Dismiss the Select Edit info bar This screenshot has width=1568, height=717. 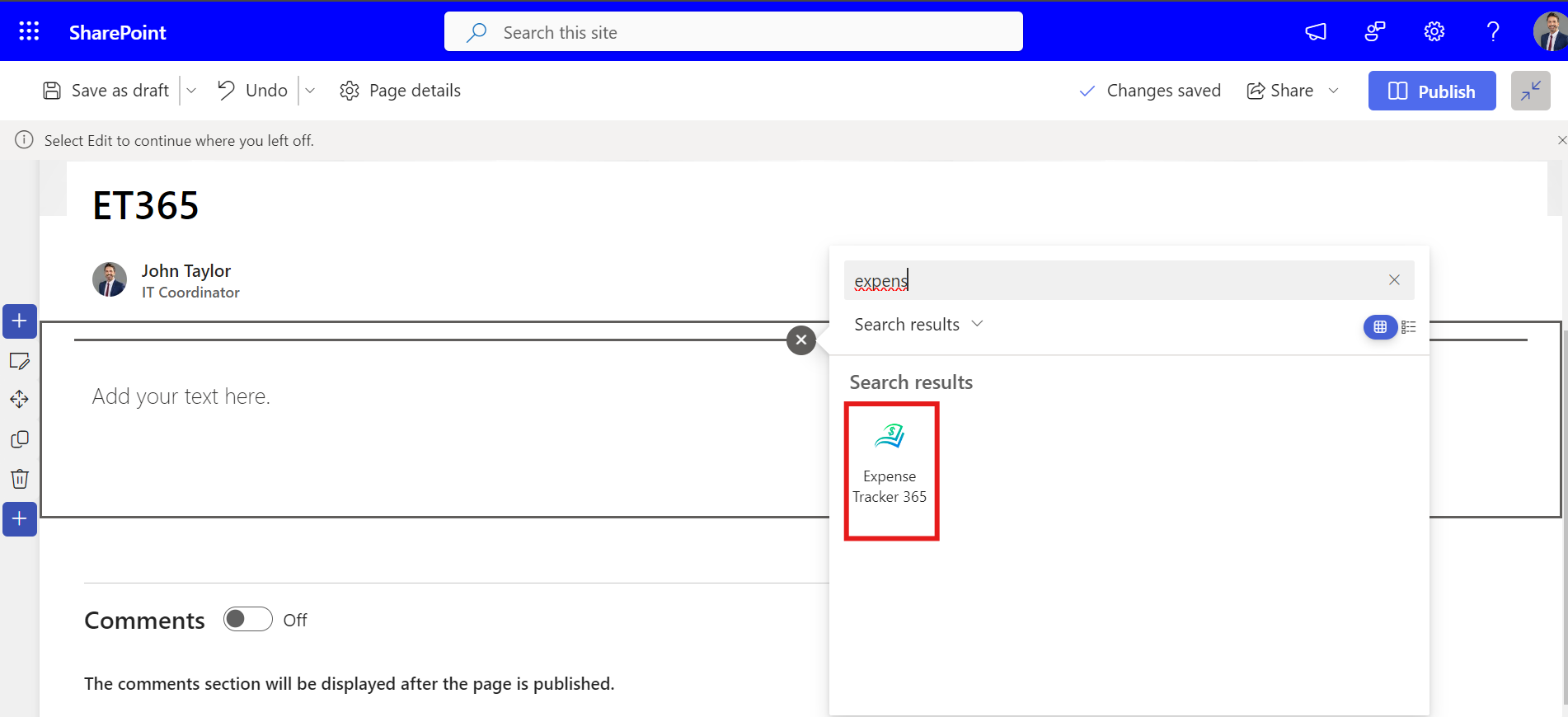(1561, 140)
